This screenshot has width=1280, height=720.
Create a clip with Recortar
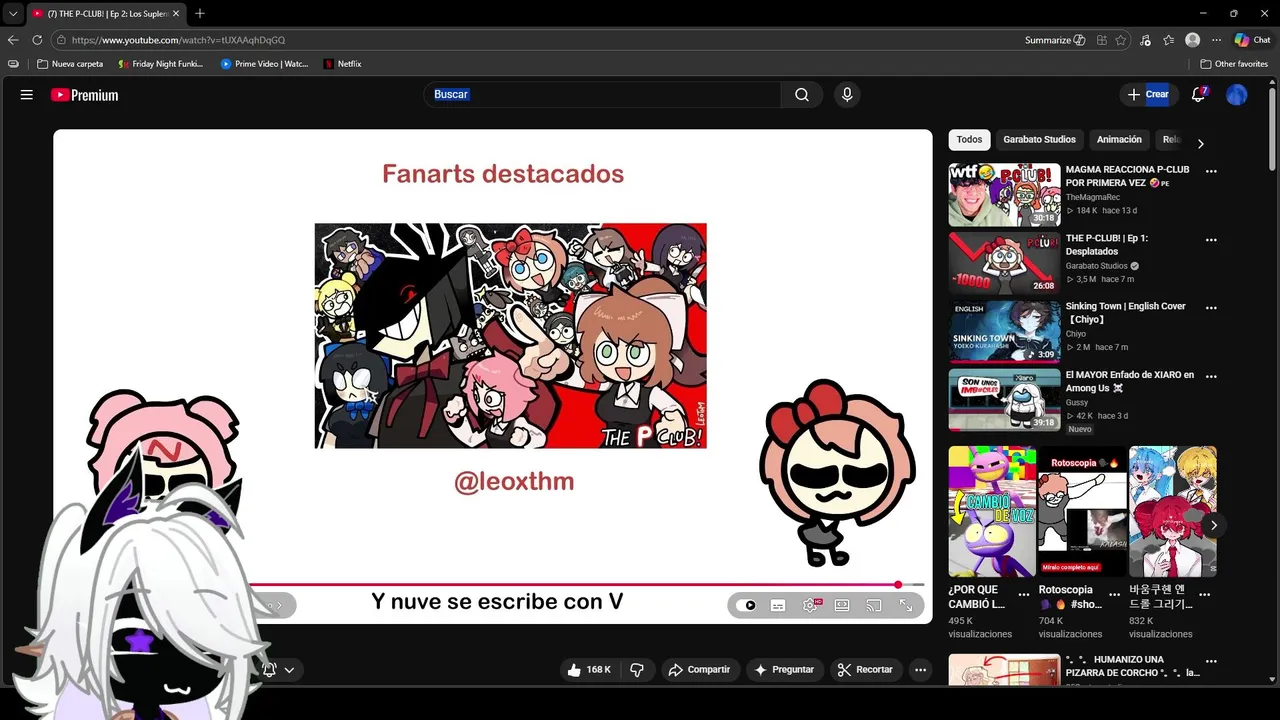click(865, 670)
